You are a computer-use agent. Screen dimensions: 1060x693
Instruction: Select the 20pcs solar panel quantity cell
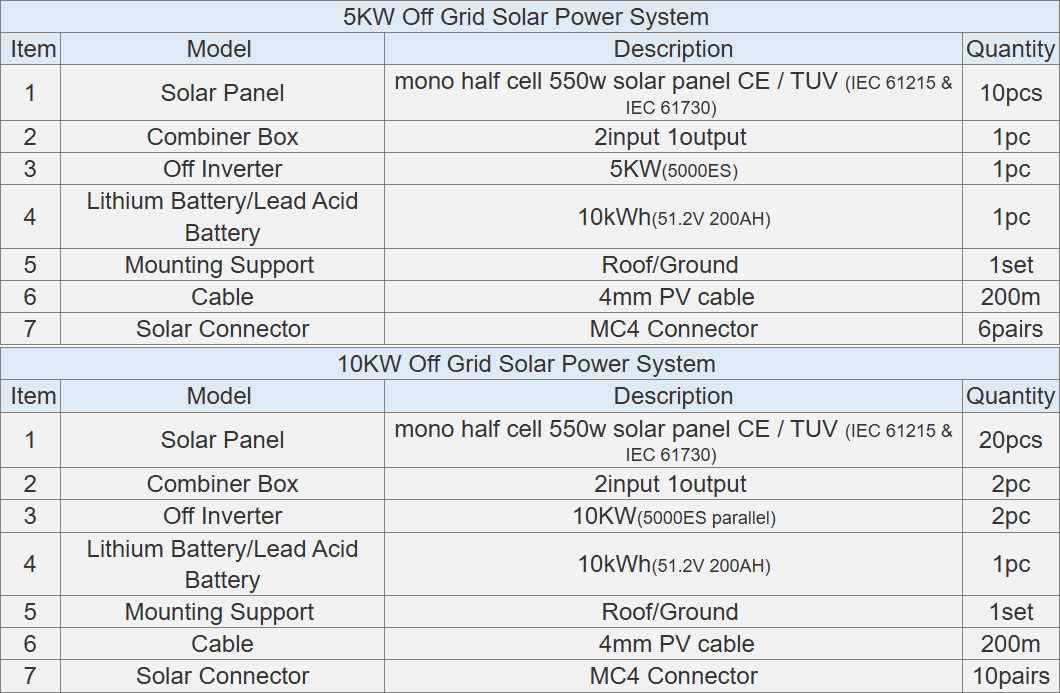coord(1010,440)
